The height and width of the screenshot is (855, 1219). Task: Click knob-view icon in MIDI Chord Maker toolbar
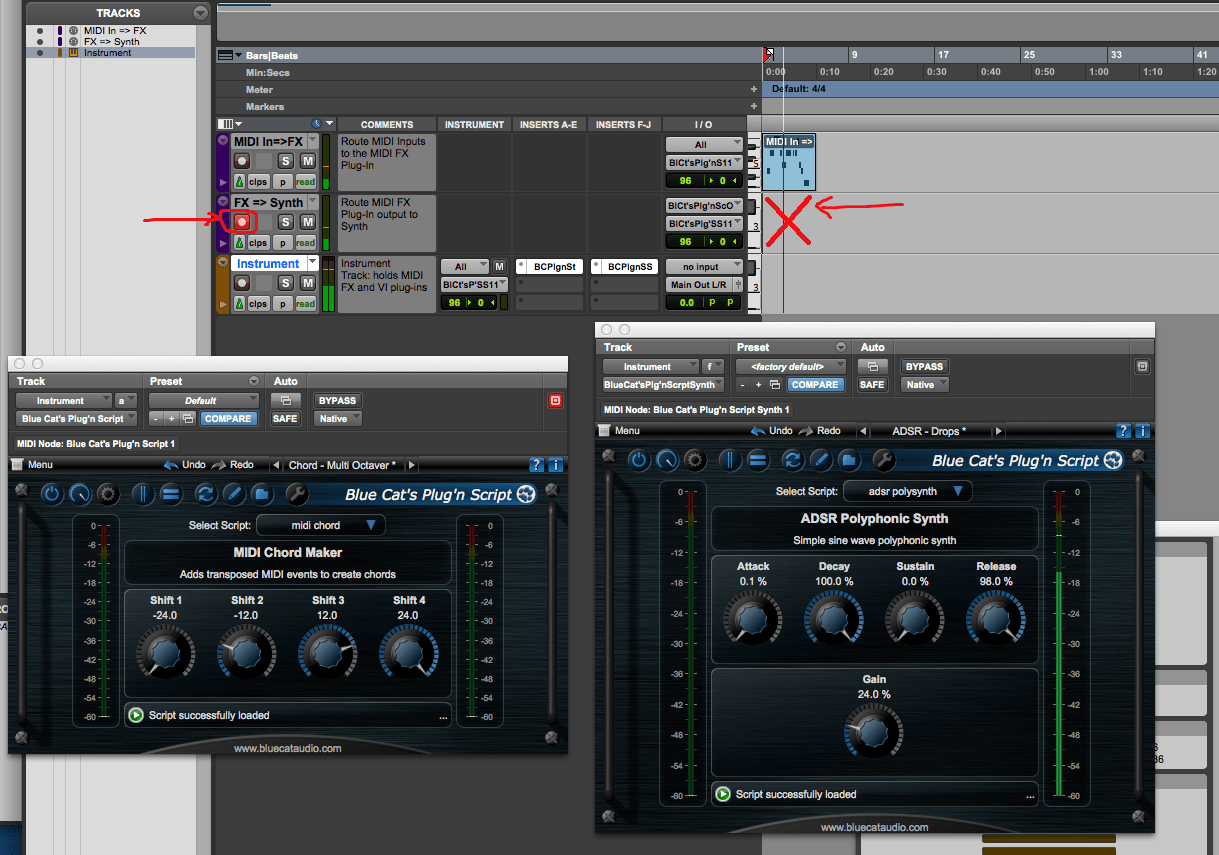click(79, 493)
